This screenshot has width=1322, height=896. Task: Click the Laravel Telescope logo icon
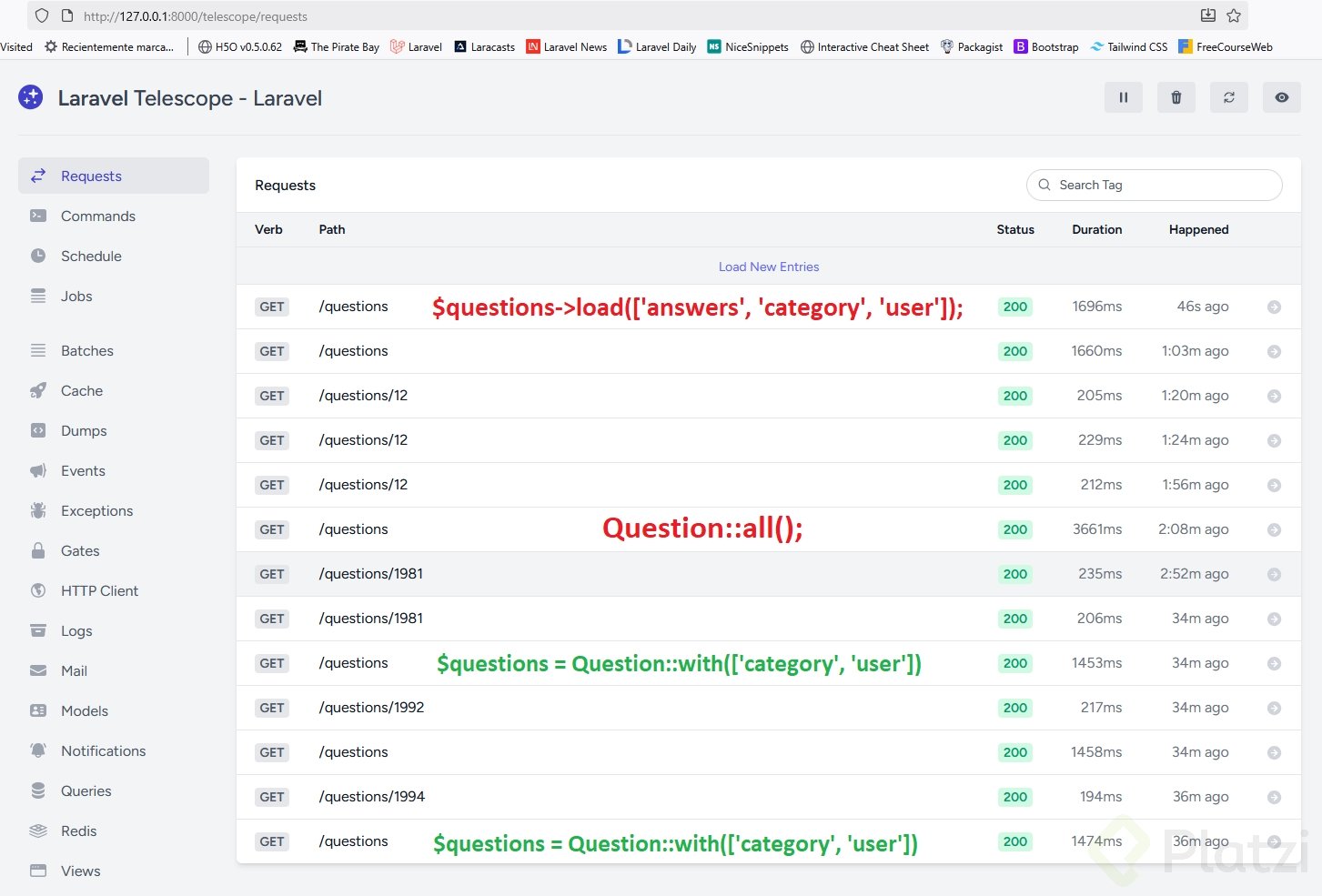coord(31,97)
